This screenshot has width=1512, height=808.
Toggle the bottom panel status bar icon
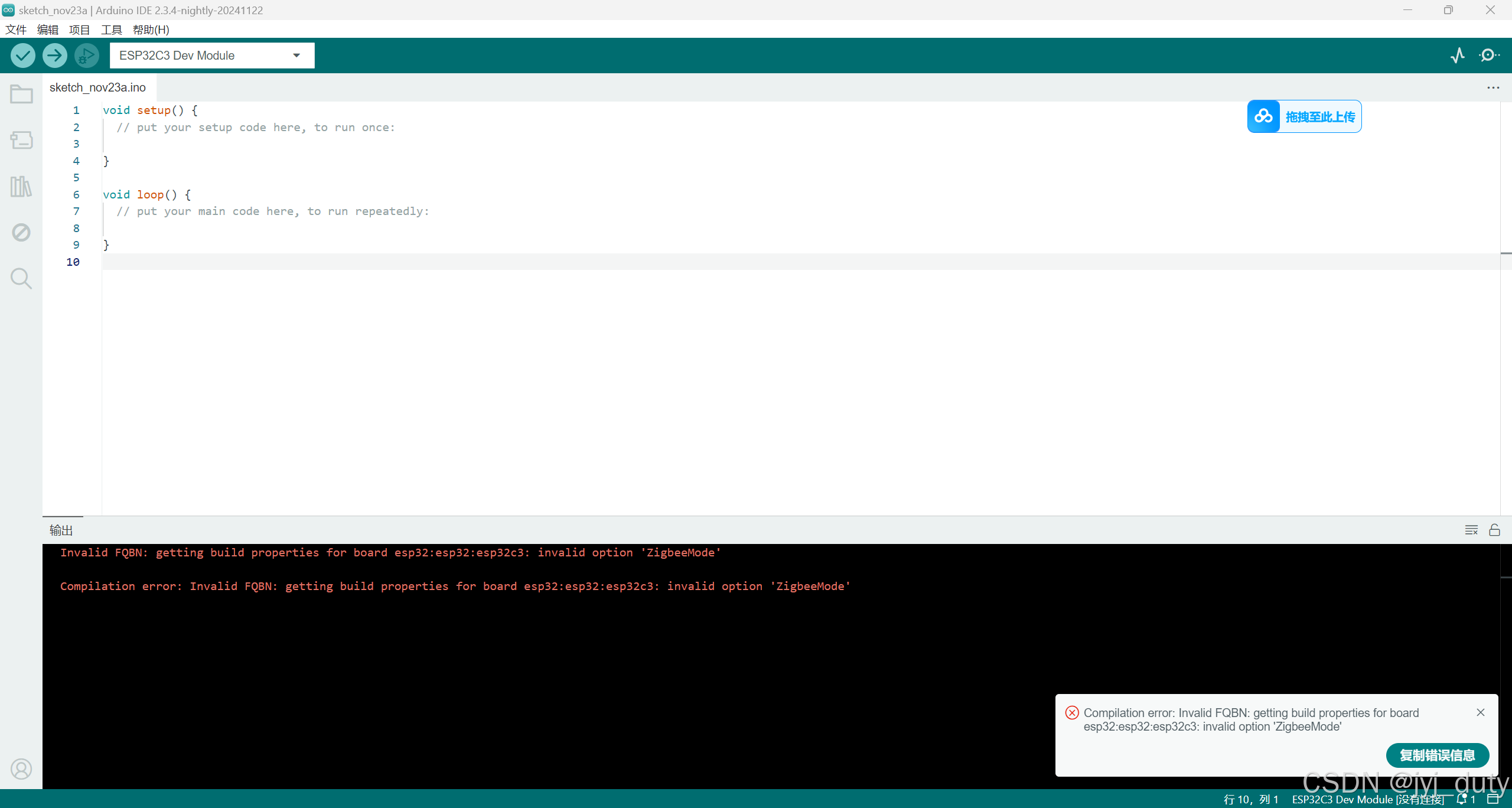(x=1493, y=799)
